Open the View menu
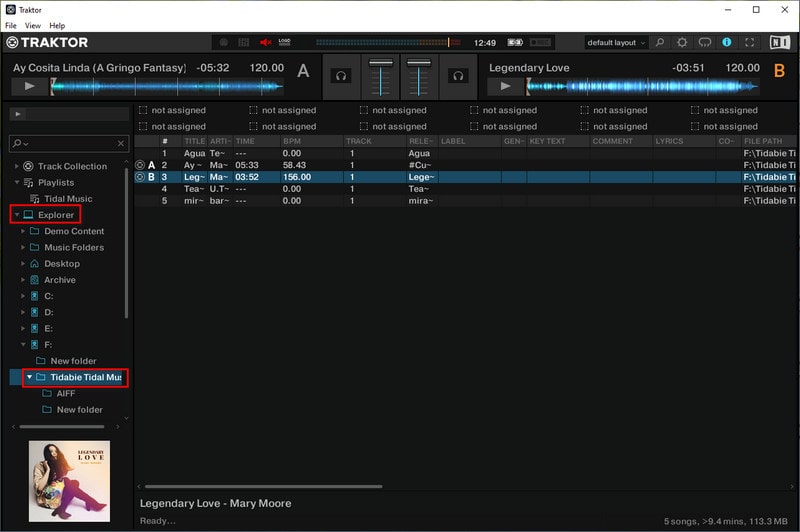The image size is (800, 532). point(33,26)
